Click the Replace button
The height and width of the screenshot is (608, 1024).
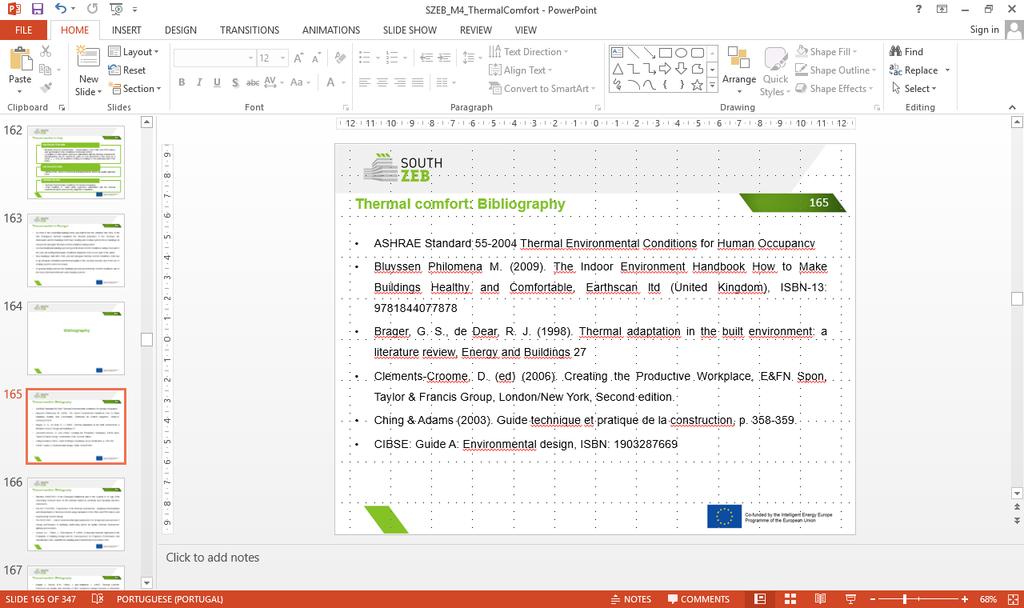pyautogui.click(x=914, y=70)
